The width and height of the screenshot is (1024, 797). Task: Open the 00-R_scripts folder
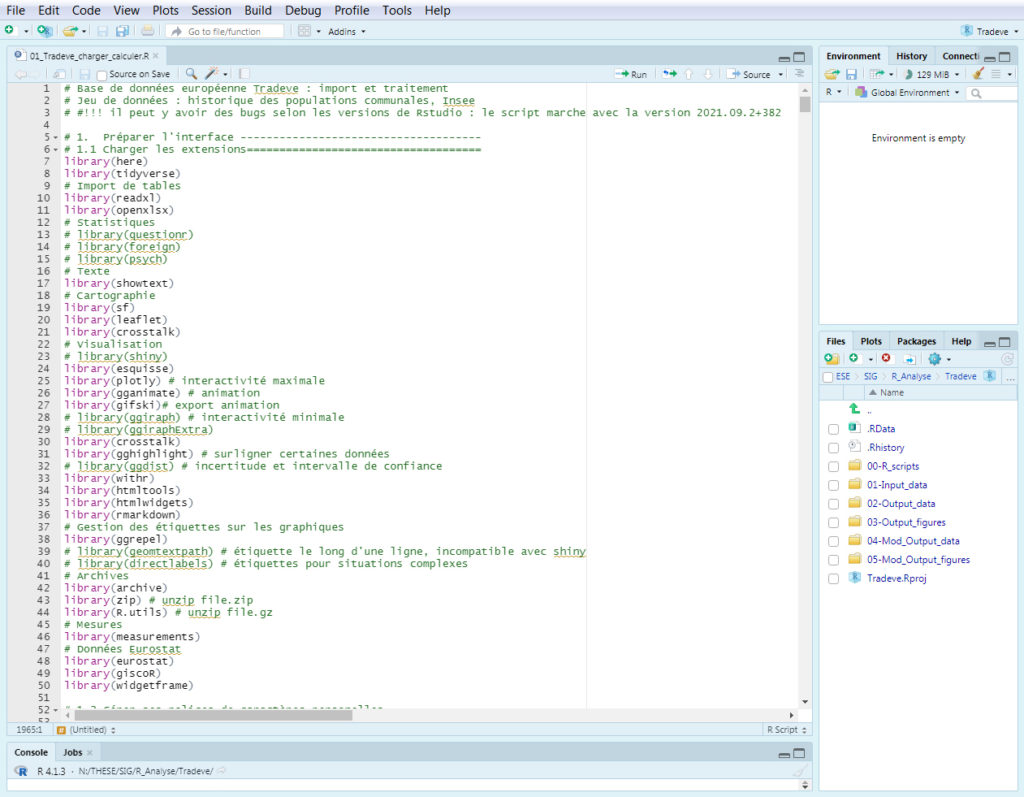point(893,466)
